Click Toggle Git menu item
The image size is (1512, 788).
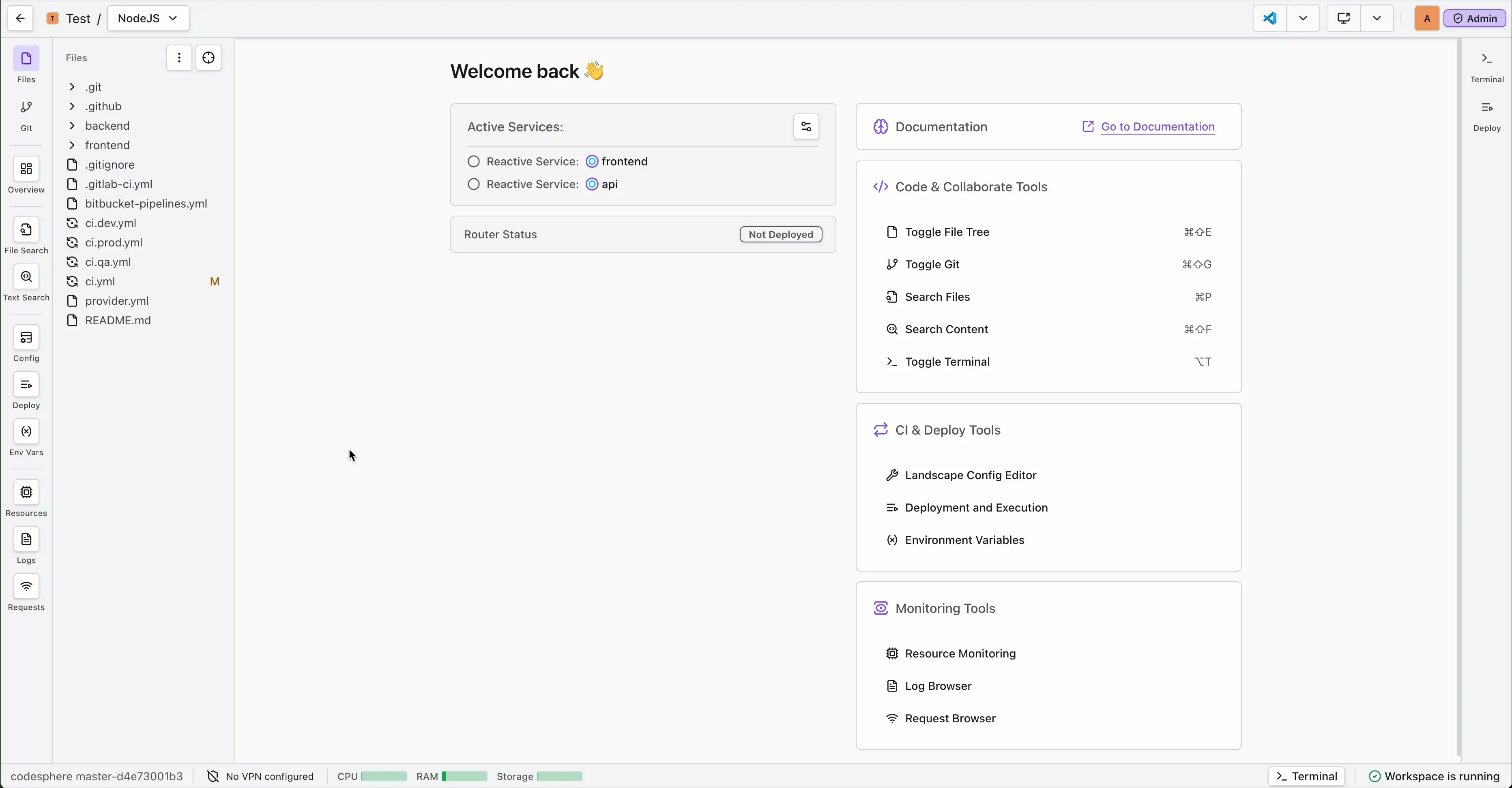[1048, 265]
